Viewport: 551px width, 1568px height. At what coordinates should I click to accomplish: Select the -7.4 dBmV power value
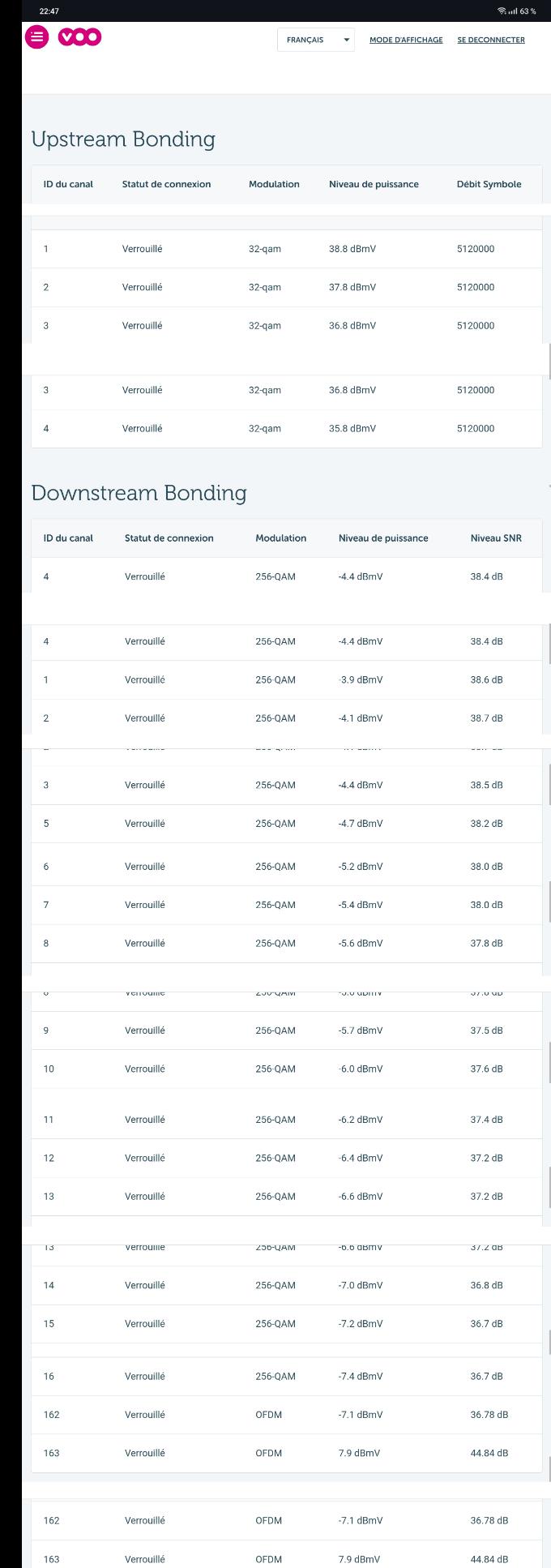coord(361,1376)
